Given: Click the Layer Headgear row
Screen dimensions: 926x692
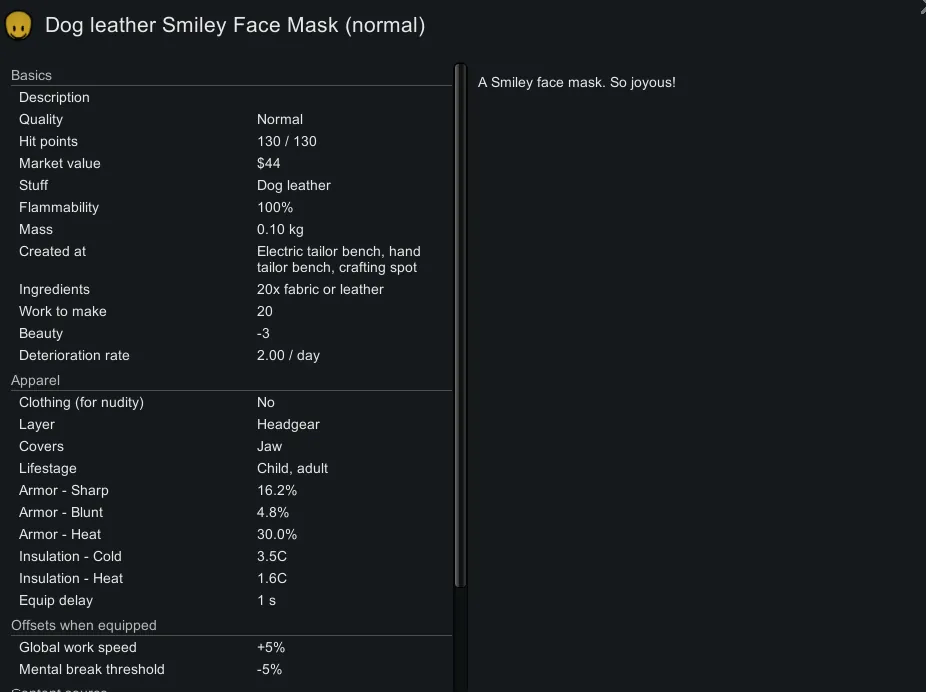Looking at the screenshot, I should (232, 424).
